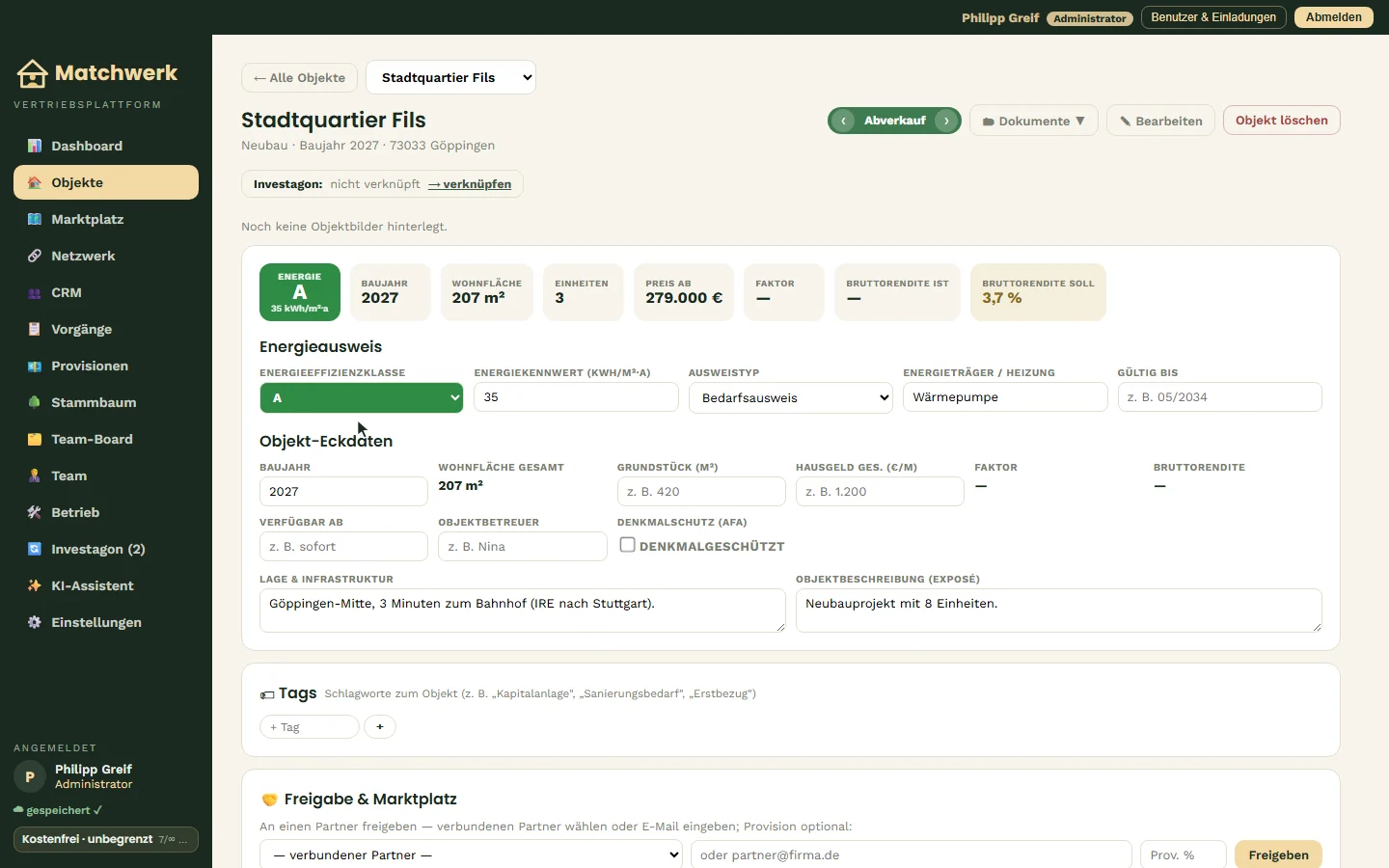Click the Marktplatz icon in sidebar

click(x=35, y=219)
